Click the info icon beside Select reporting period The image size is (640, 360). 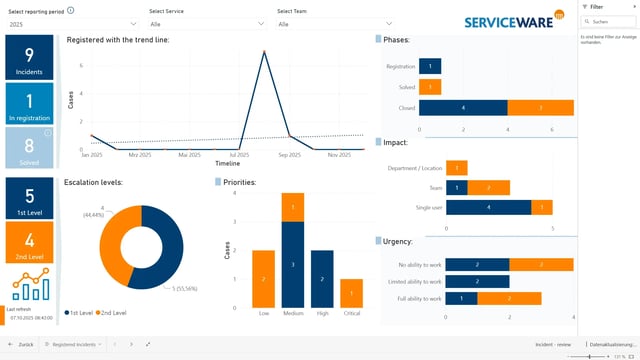tap(71, 11)
